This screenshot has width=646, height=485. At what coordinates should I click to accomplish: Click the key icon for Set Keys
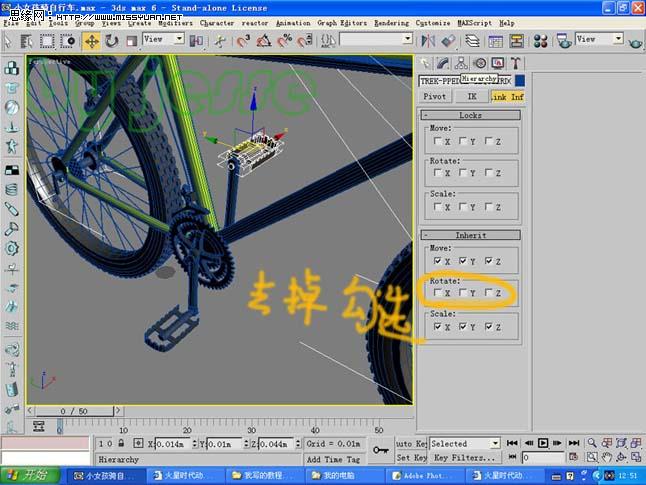(x=380, y=450)
